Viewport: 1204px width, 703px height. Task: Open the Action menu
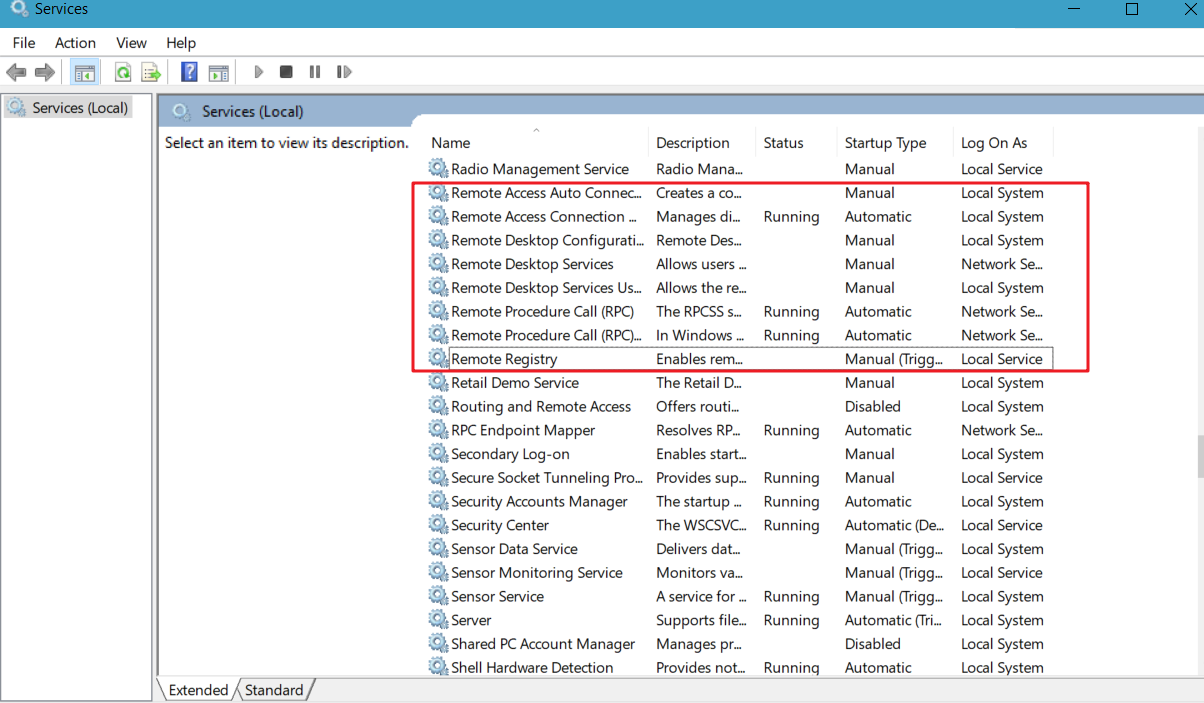click(x=76, y=43)
